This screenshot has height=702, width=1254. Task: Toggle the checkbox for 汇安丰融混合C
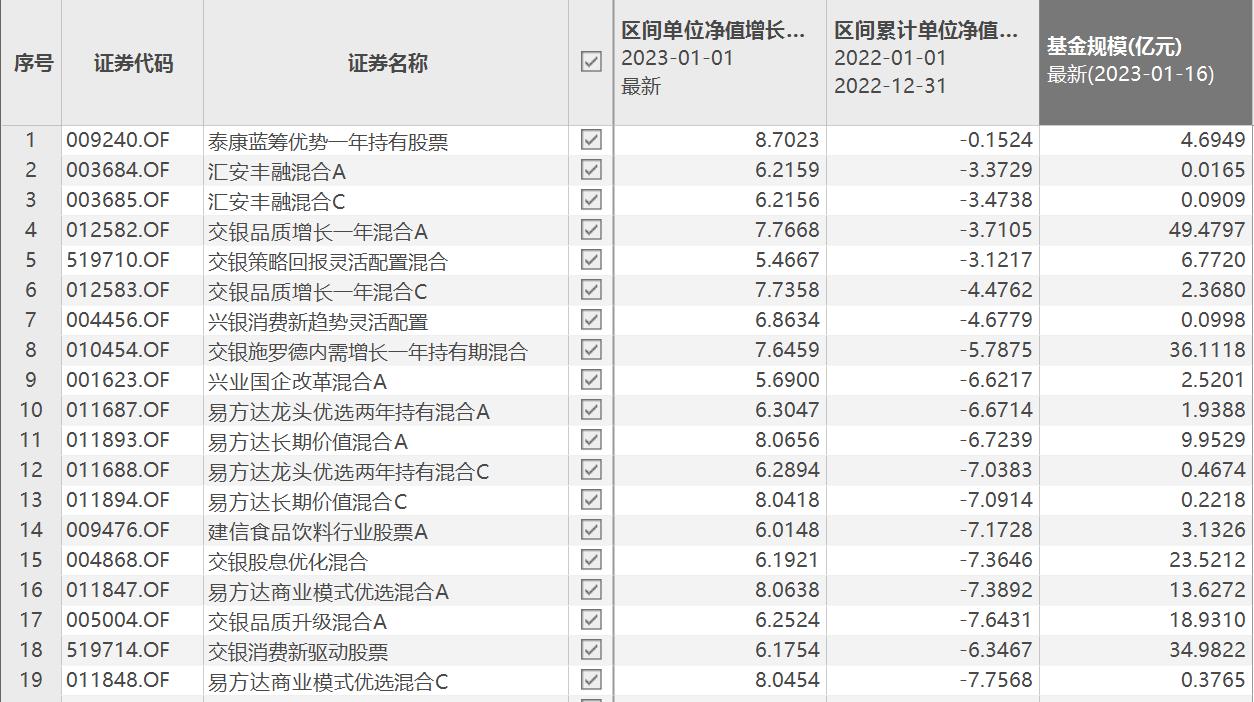[591, 200]
